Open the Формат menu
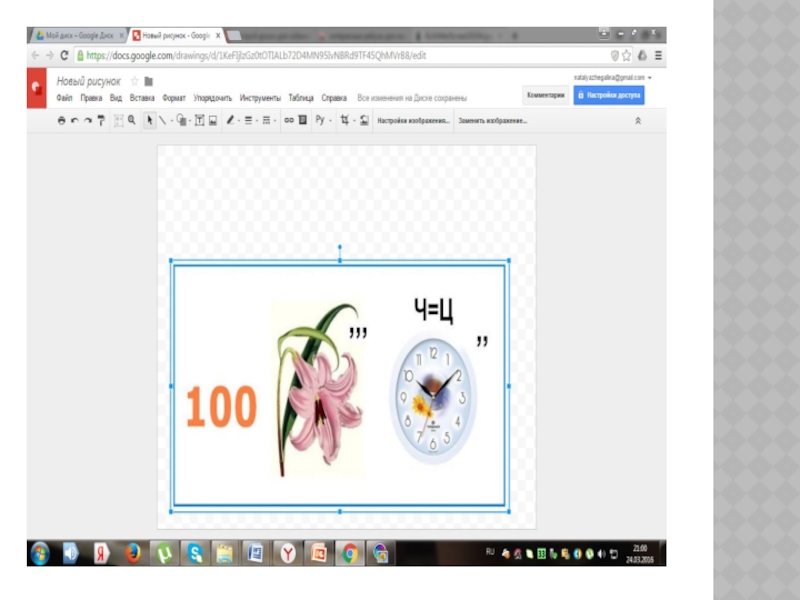The width and height of the screenshot is (800, 600). coord(174,98)
